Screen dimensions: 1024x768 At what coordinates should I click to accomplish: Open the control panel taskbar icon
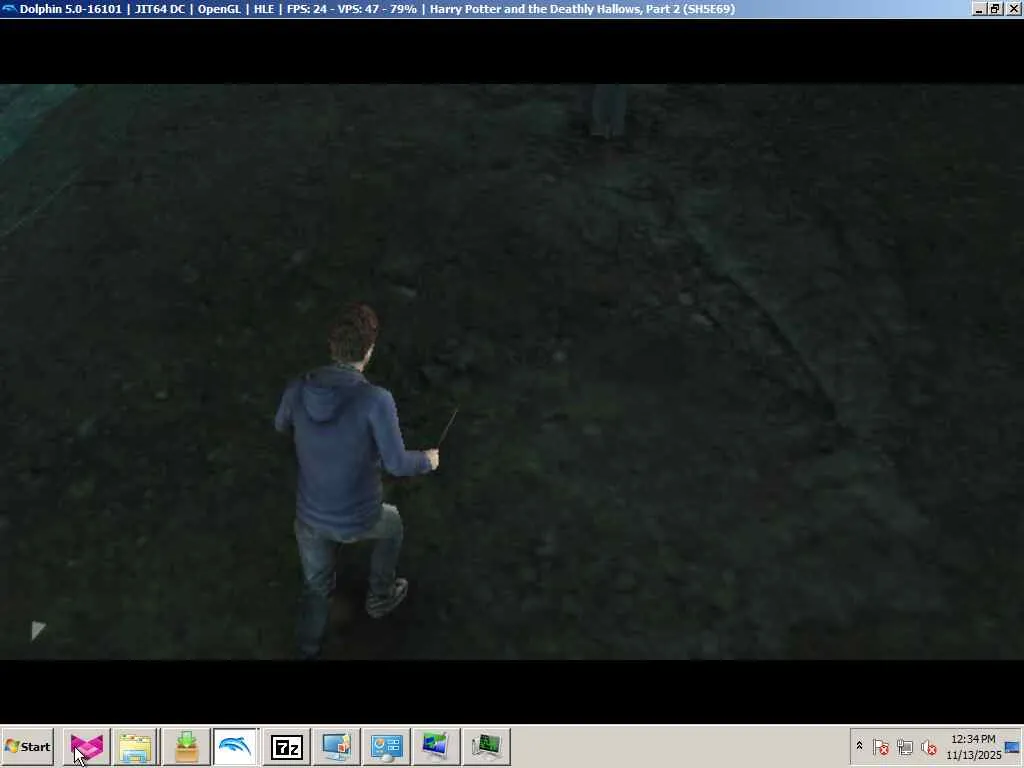point(387,746)
